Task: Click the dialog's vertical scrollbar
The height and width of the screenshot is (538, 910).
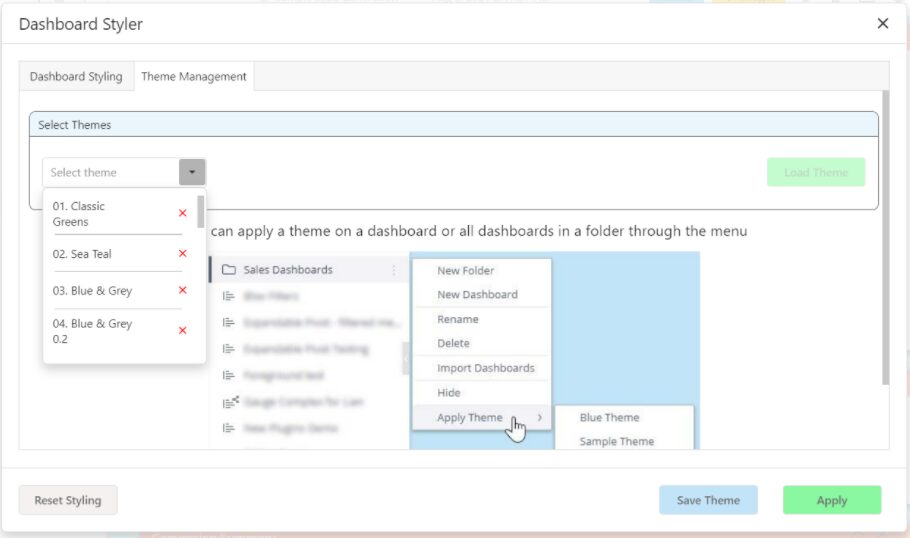Action: [x=885, y=240]
